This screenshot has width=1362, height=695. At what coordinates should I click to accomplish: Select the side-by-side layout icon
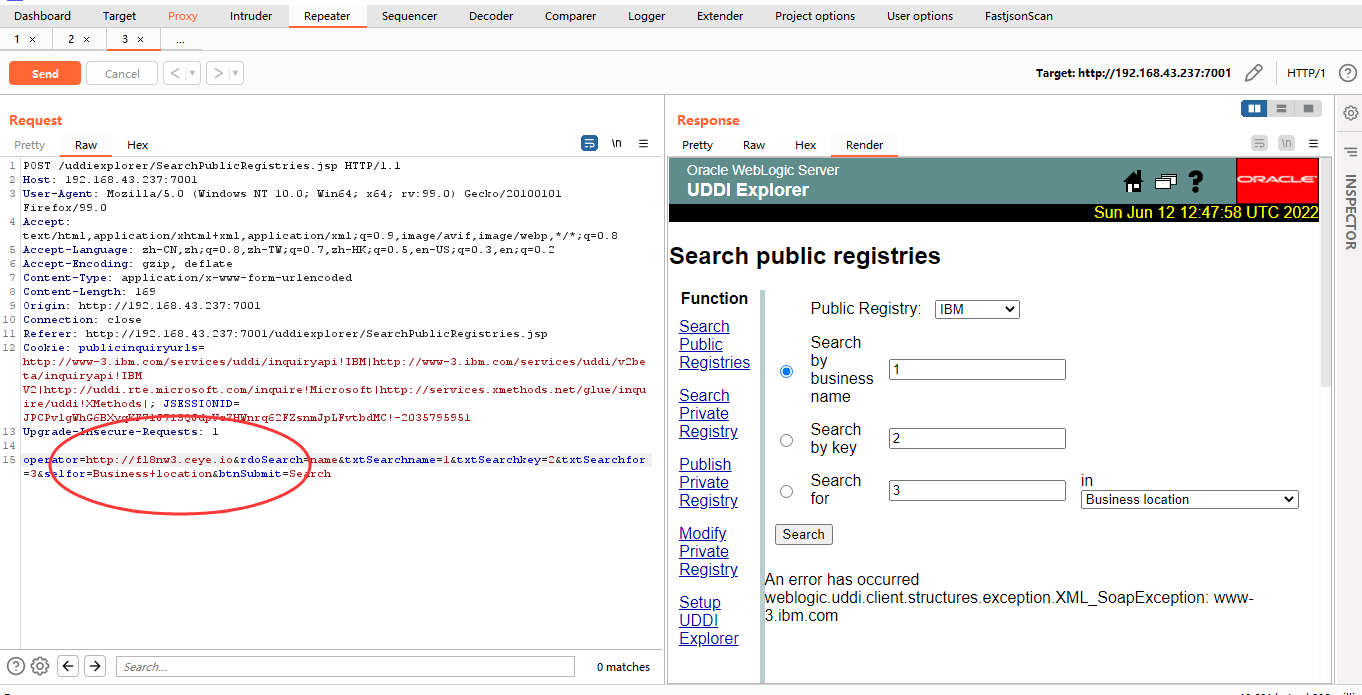pos(1254,108)
